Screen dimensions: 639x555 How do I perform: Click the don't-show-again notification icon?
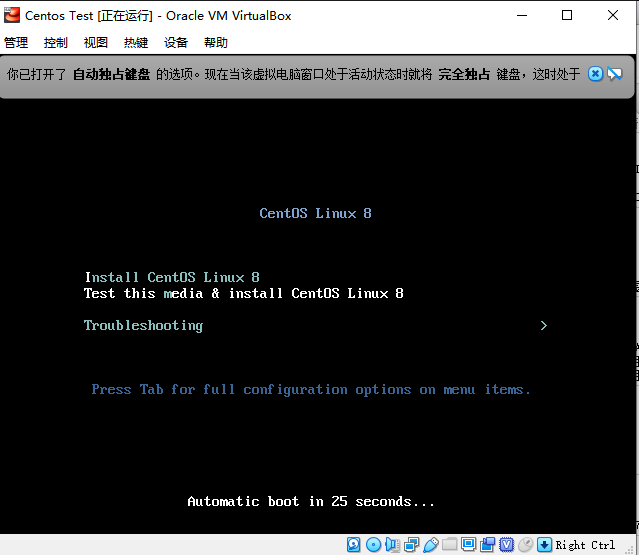(x=615, y=74)
